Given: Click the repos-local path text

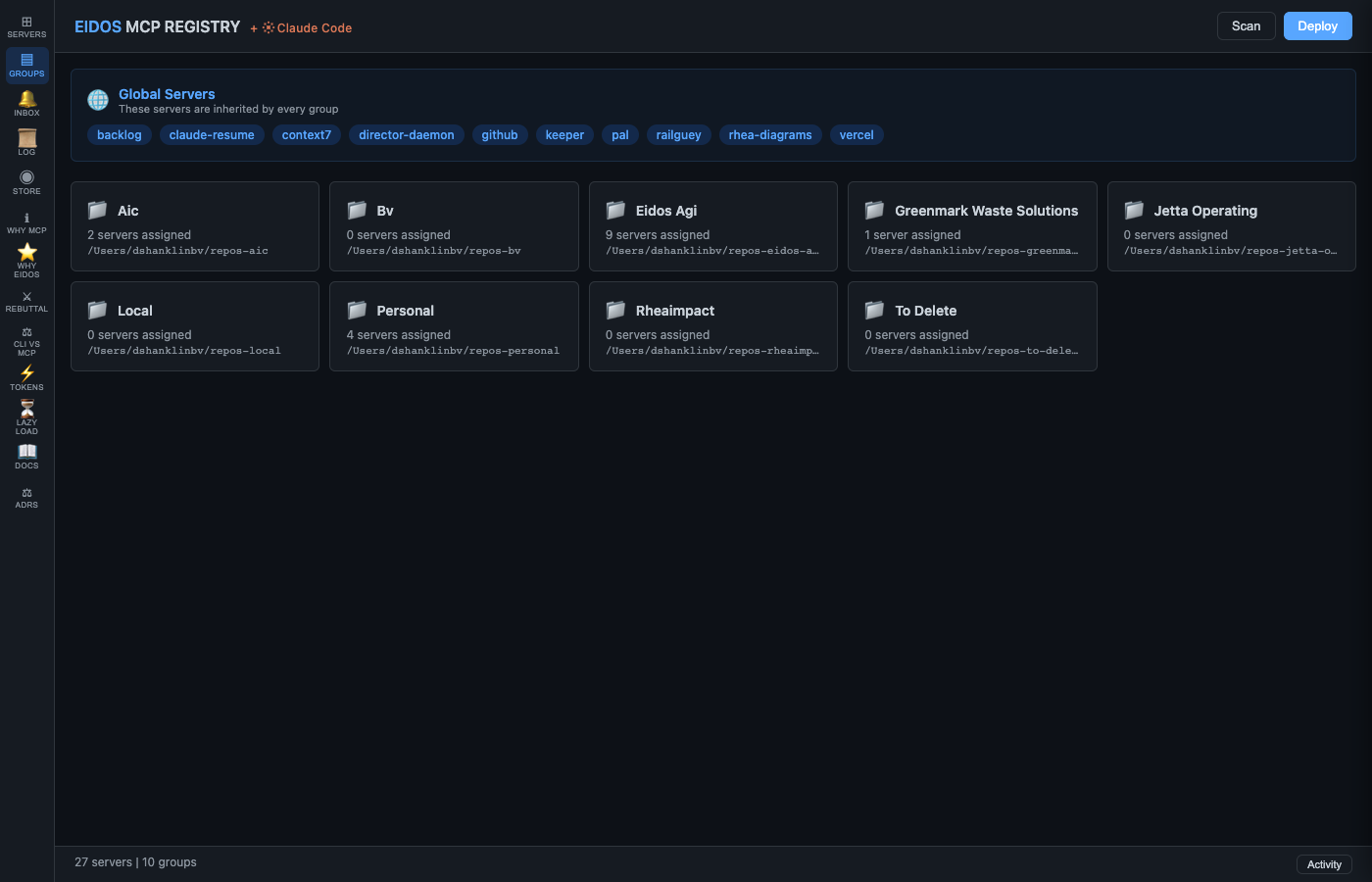Looking at the screenshot, I should 184,351.
